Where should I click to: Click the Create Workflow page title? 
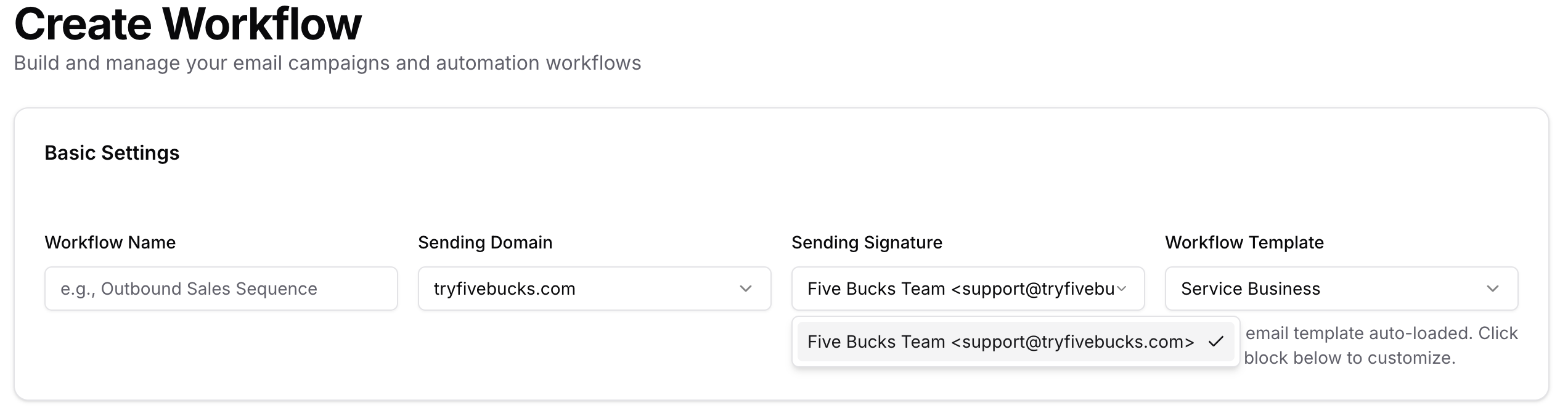(187, 25)
